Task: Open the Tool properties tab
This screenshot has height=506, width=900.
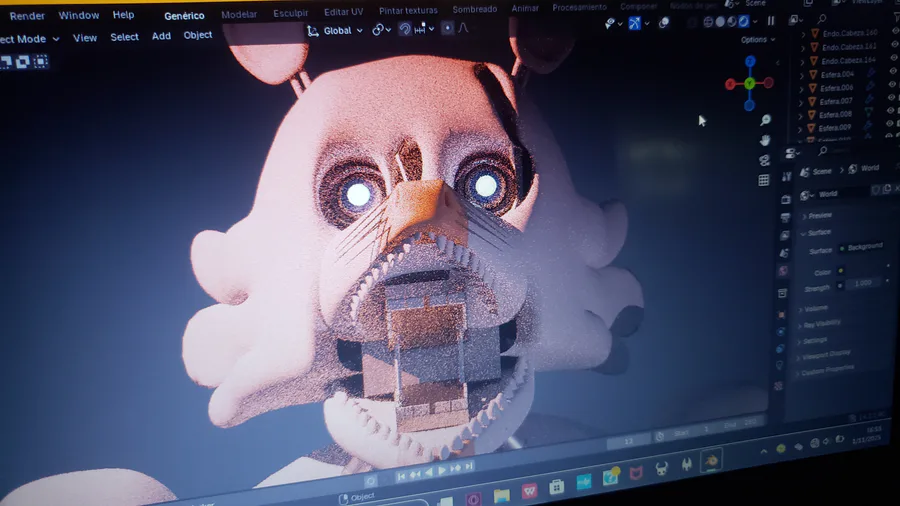Action: click(x=786, y=177)
